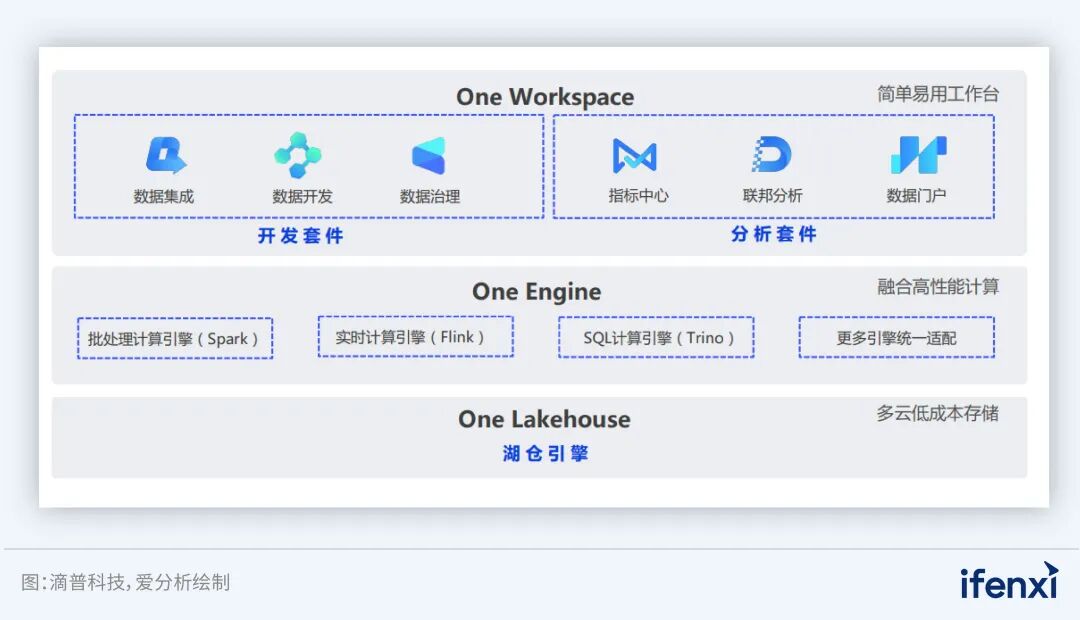This screenshot has width=1080, height=620.
Task: Click the 指标中心 metrics center icon
Action: click(x=634, y=155)
